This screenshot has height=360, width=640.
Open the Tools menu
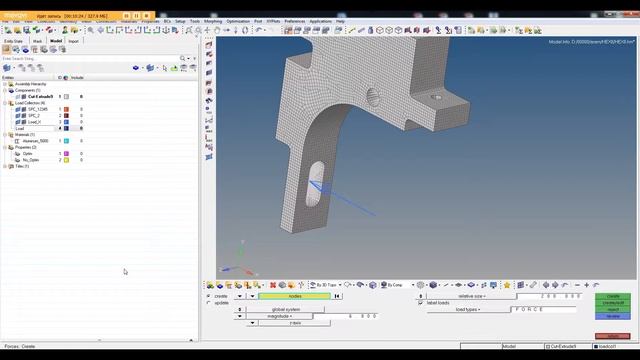pos(195,21)
